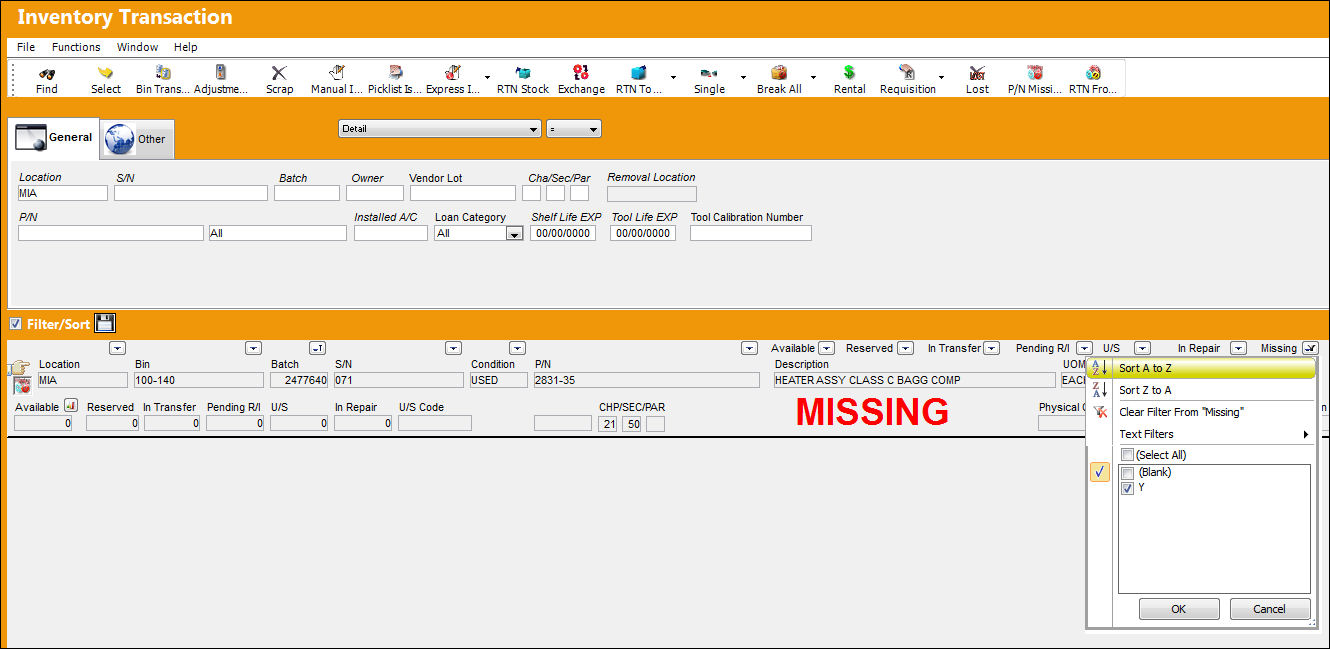This screenshot has width=1330, height=649.
Task: Open the Reserved column filter arrow
Action: (905, 348)
